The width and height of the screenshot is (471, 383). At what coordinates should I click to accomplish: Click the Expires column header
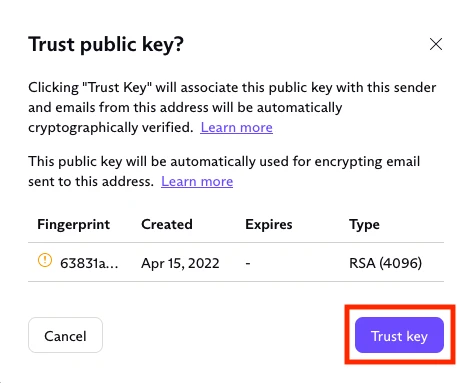pos(269,224)
